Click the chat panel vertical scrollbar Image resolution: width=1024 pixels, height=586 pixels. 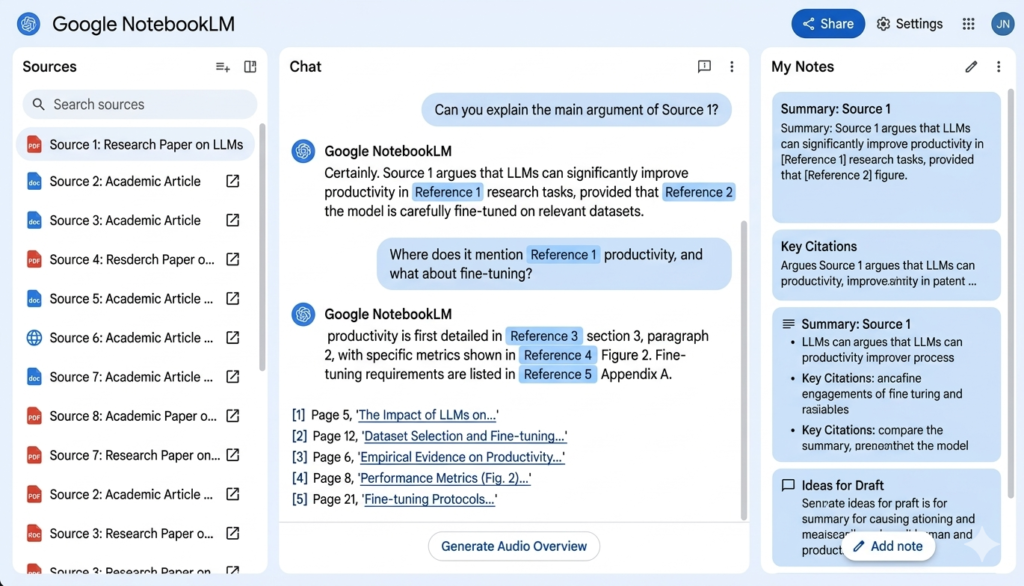[744, 370]
